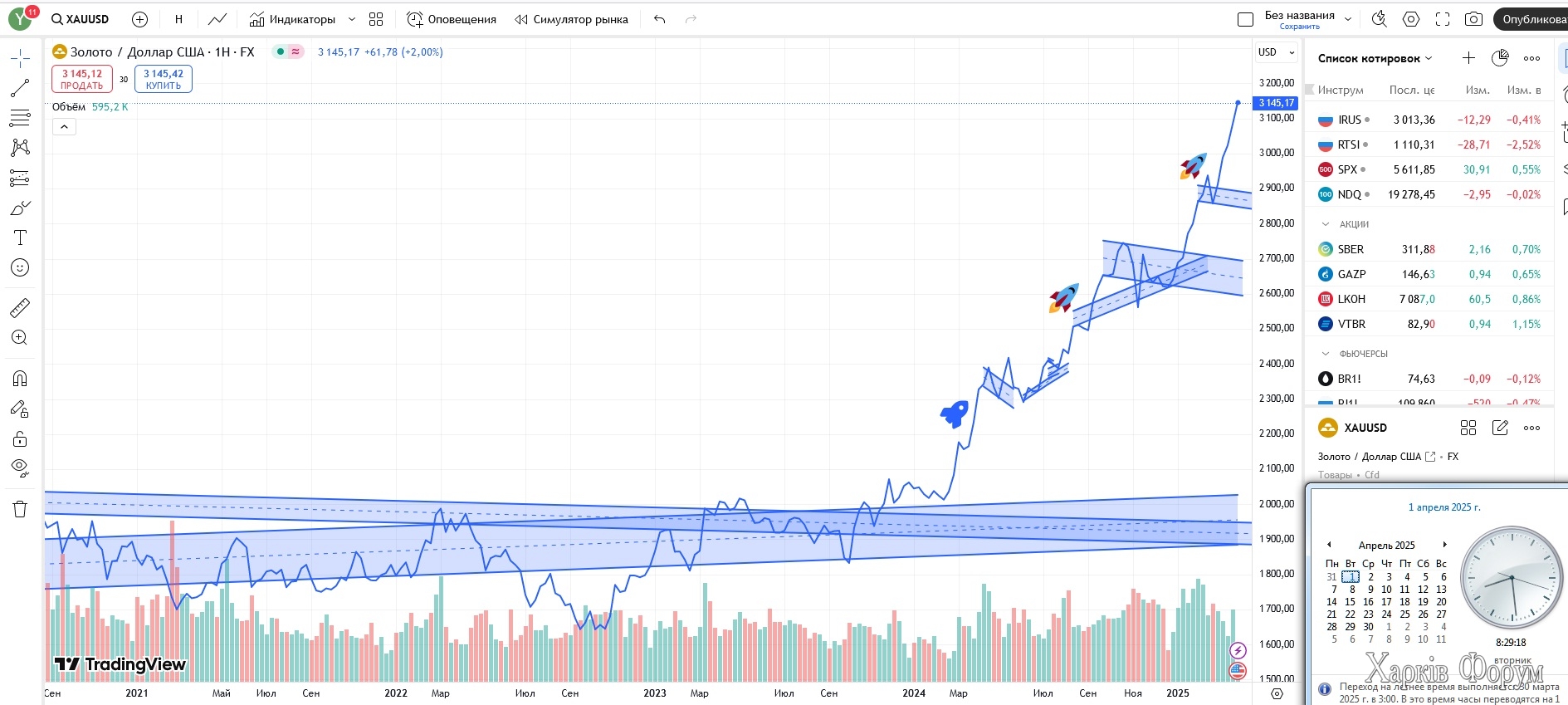Click the 3 145,42 КУПИТЬ button
Image resolution: width=1568 pixels, height=705 pixels.
point(164,79)
